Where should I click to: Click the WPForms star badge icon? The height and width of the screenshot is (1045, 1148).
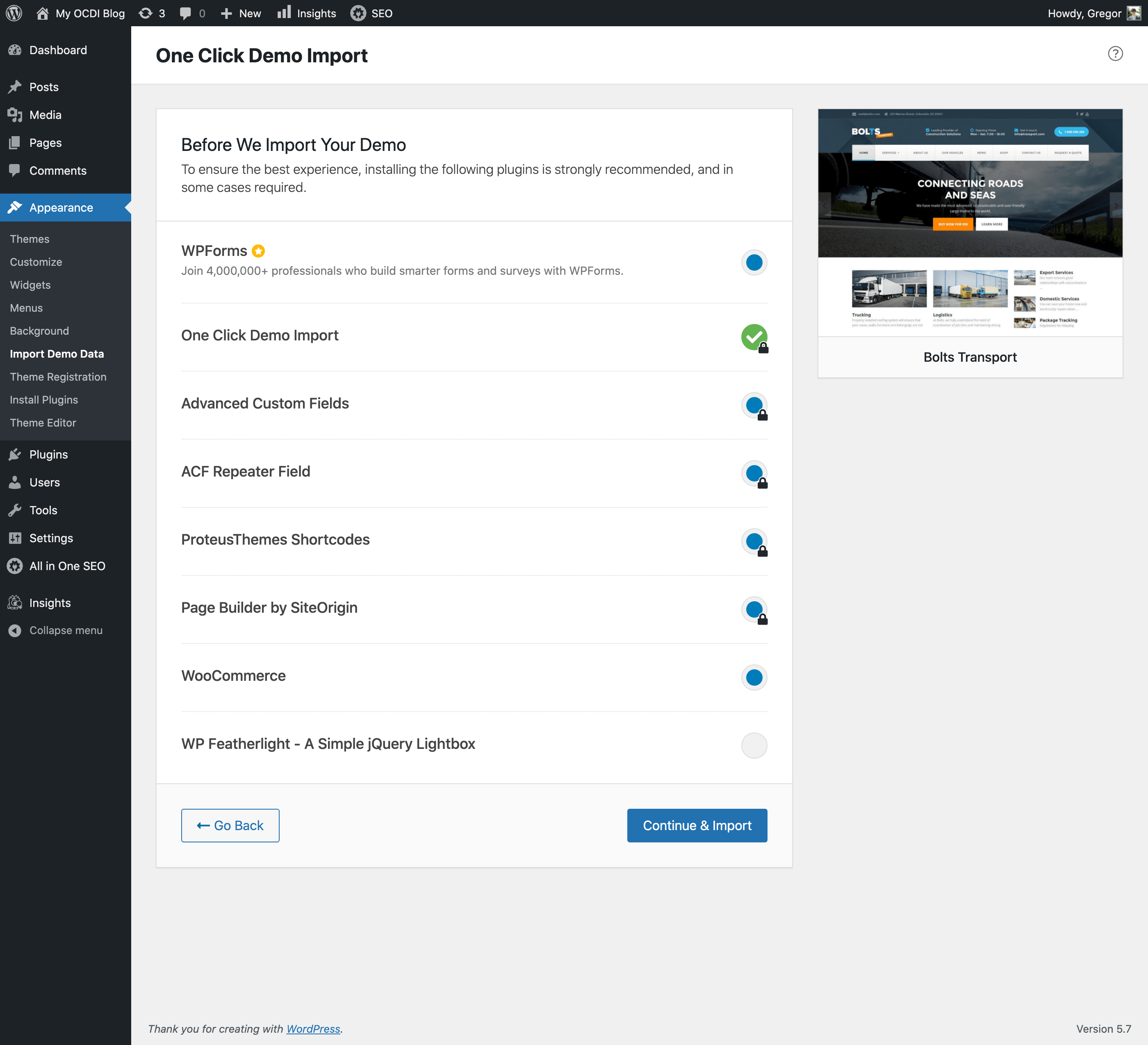tap(259, 251)
